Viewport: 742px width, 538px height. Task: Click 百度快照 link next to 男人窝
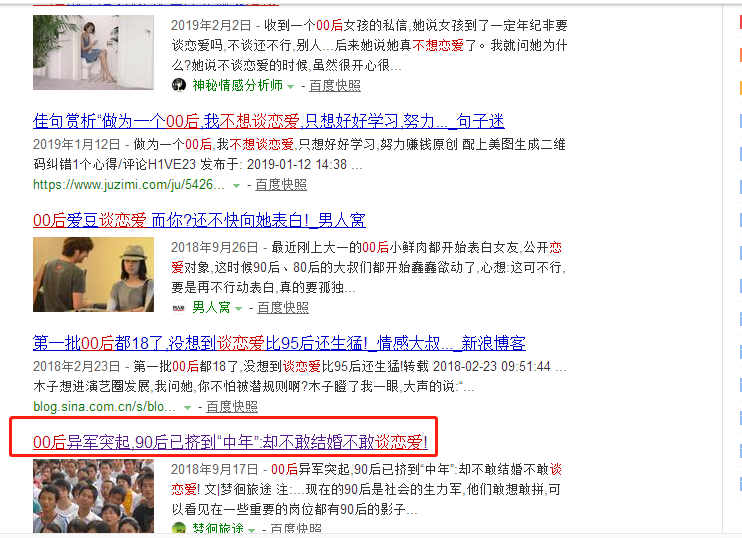click(x=283, y=308)
